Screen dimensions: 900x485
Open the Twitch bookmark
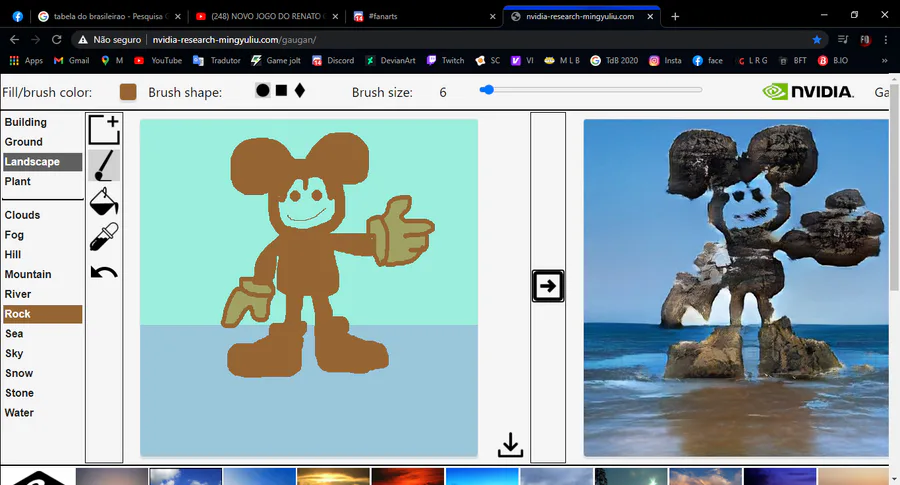coord(445,60)
